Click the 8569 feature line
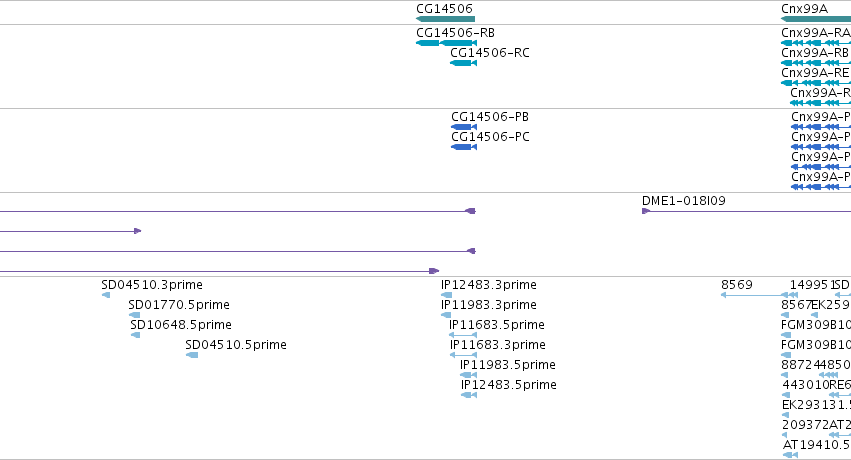The image size is (851, 460). (754, 295)
